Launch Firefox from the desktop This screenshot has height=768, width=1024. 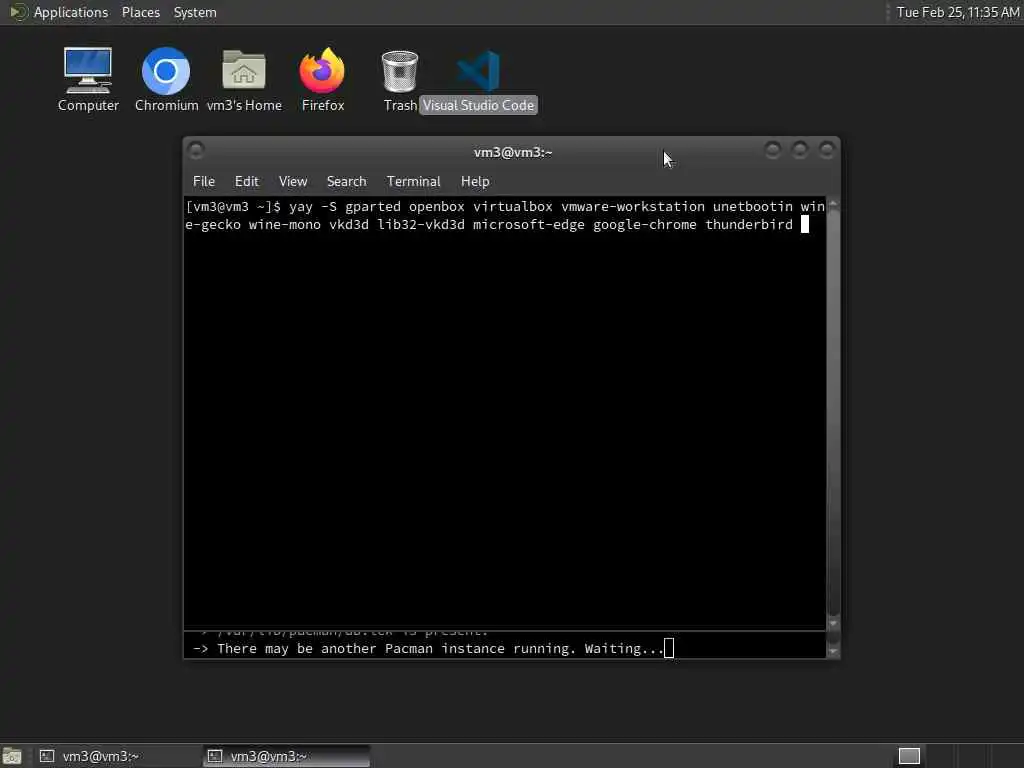(x=323, y=80)
